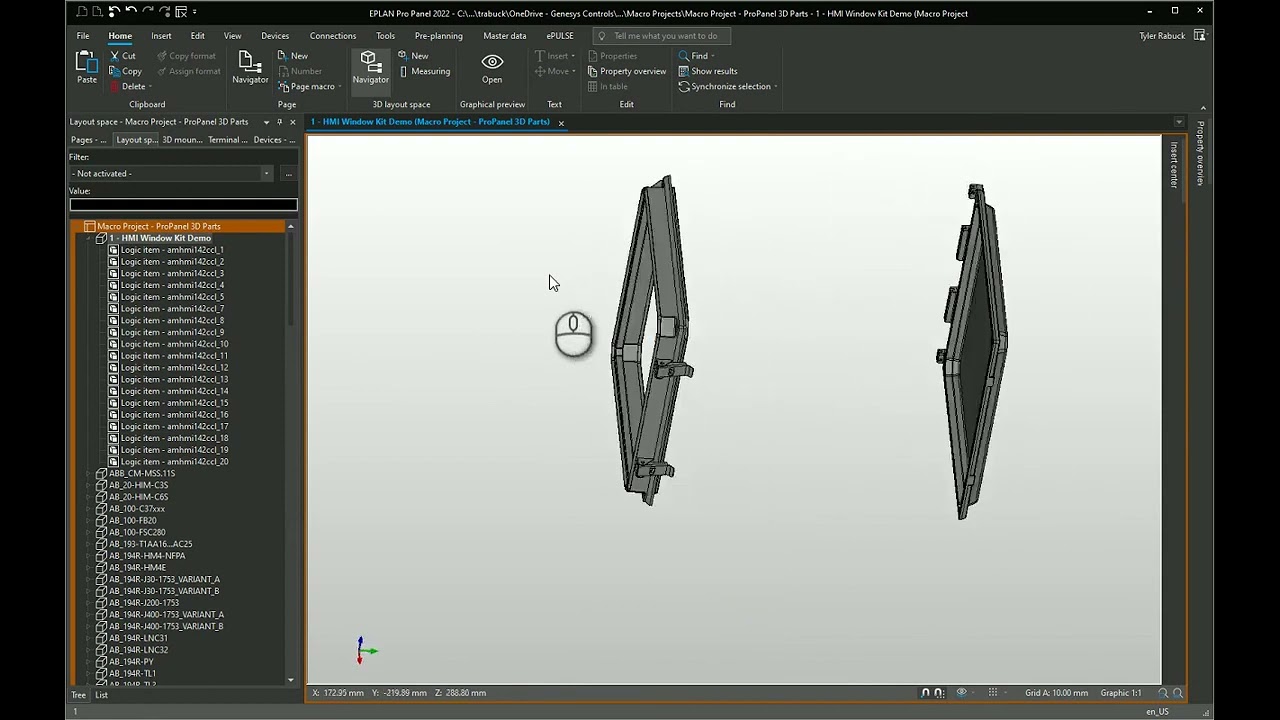Select Logic item - amhmi142ccl_10

tap(174, 344)
